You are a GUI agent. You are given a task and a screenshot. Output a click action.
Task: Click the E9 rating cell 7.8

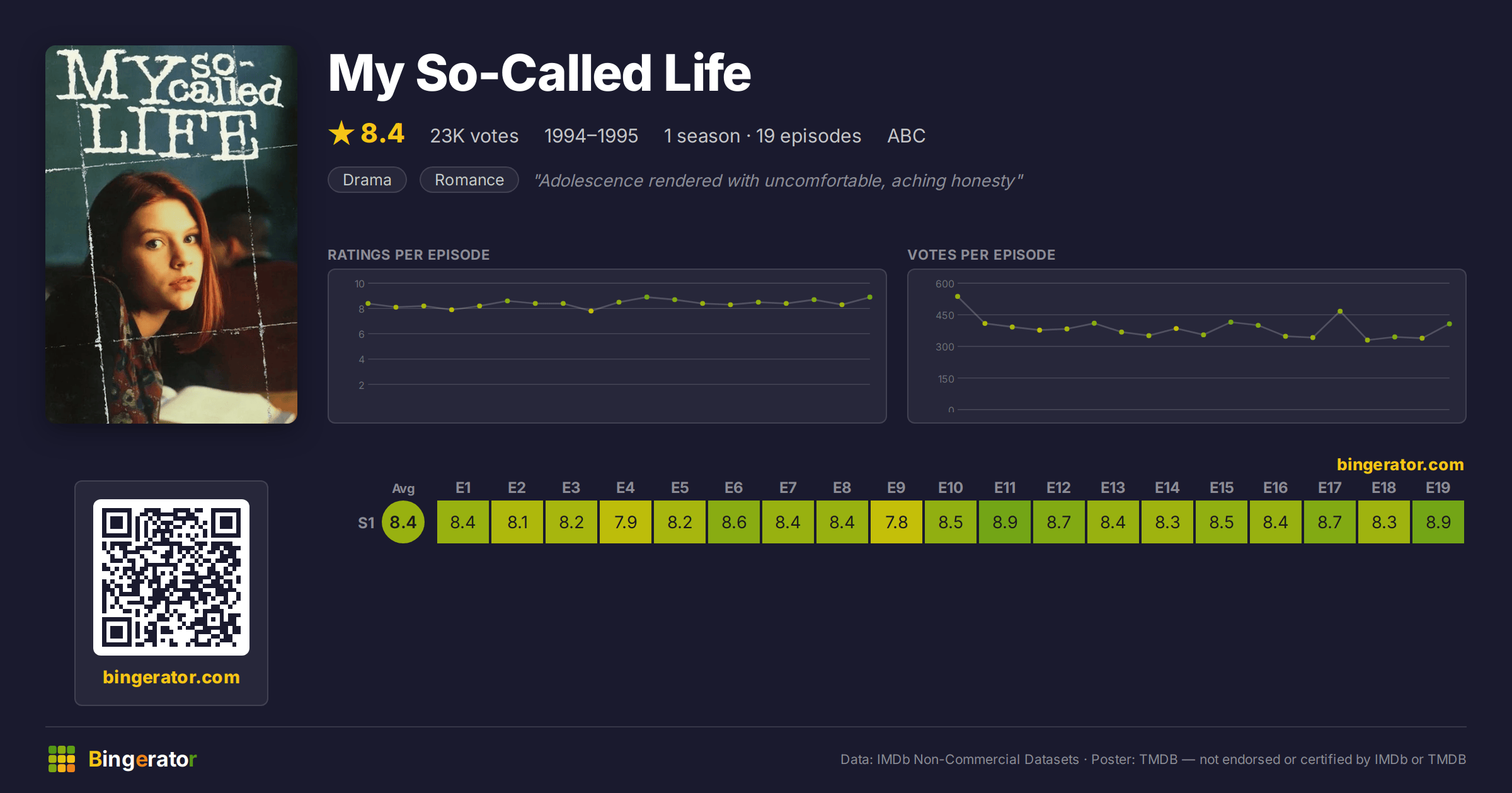coord(896,522)
